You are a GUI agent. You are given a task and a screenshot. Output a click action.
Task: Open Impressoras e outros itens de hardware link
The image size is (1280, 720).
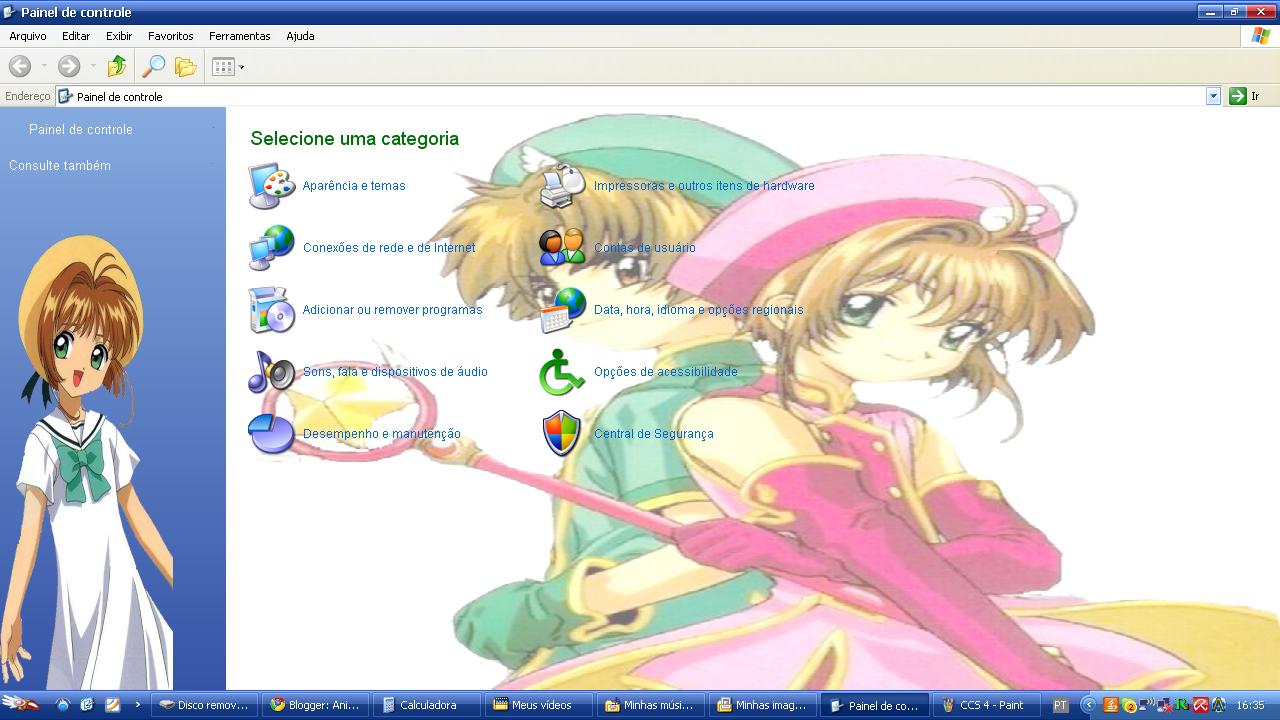[704, 186]
